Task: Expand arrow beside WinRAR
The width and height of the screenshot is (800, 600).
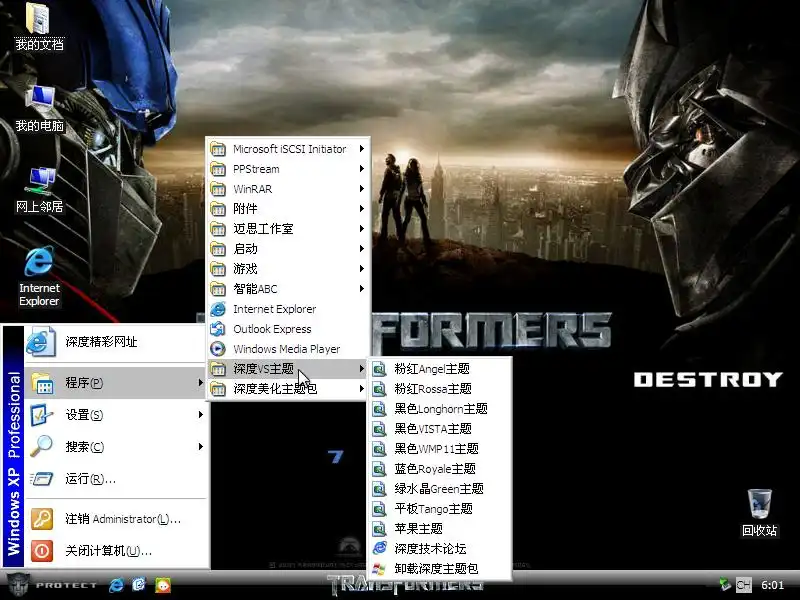Action: 361,189
